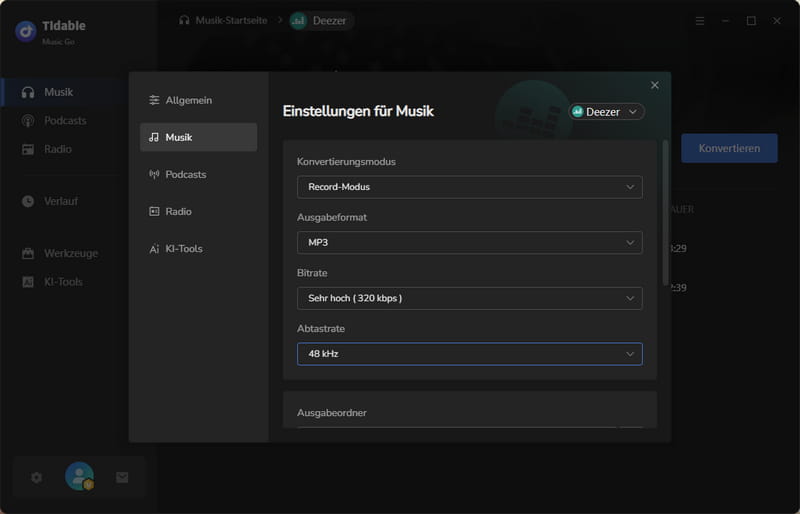Go to Musik-Startseite breadcrumb
Image resolution: width=800 pixels, height=514 pixels.
coord(231,20)
